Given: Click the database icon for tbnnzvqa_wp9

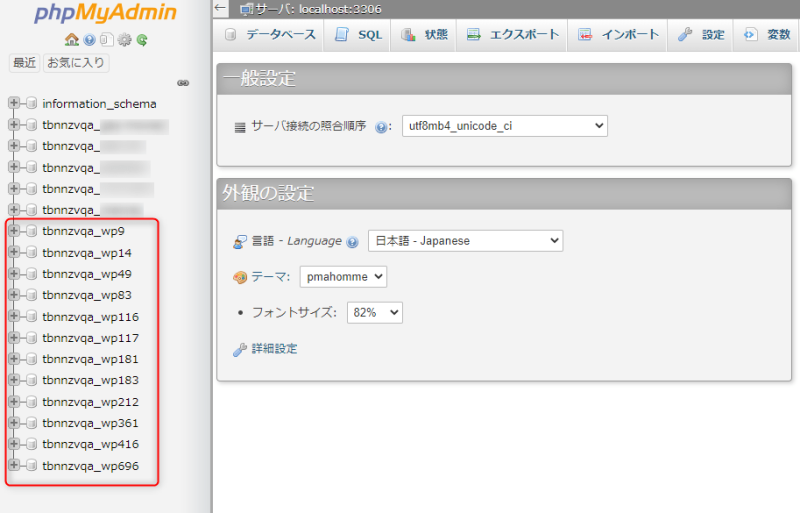Looking at the screenshot, I should [x=32, y=231].
